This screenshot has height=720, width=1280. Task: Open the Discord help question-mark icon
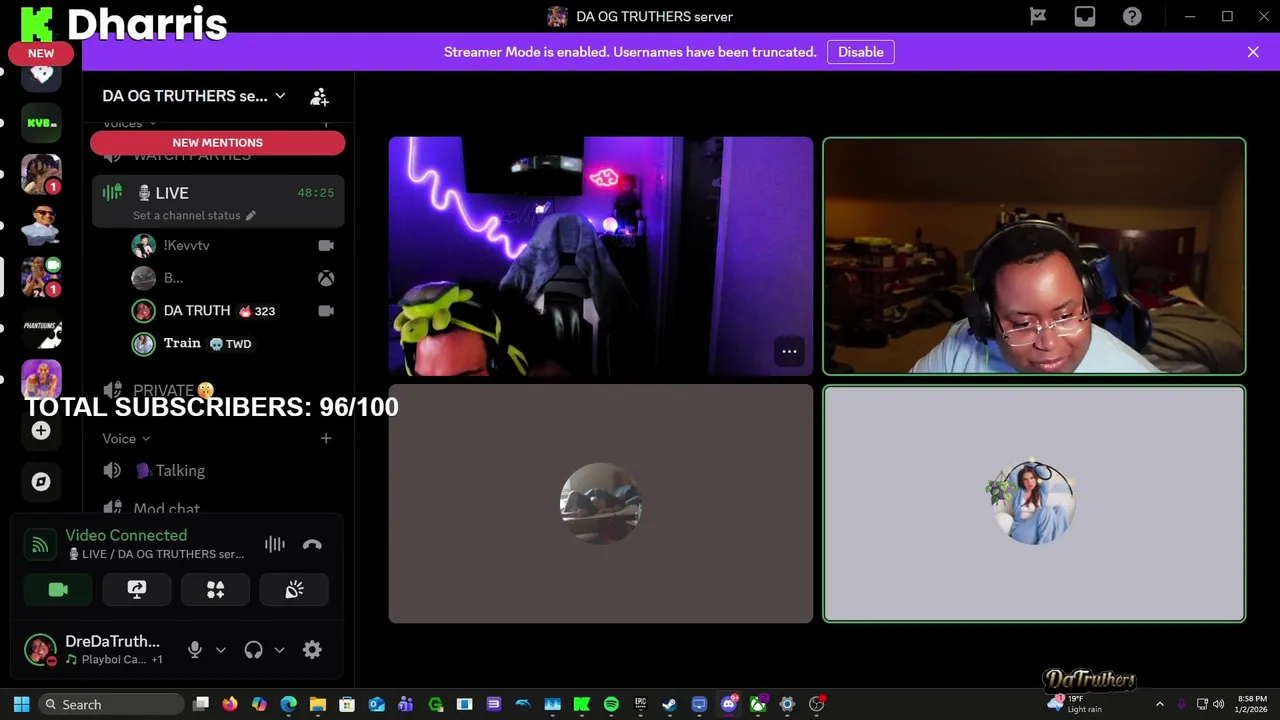pyautogui.click(x=1132, y=16)
